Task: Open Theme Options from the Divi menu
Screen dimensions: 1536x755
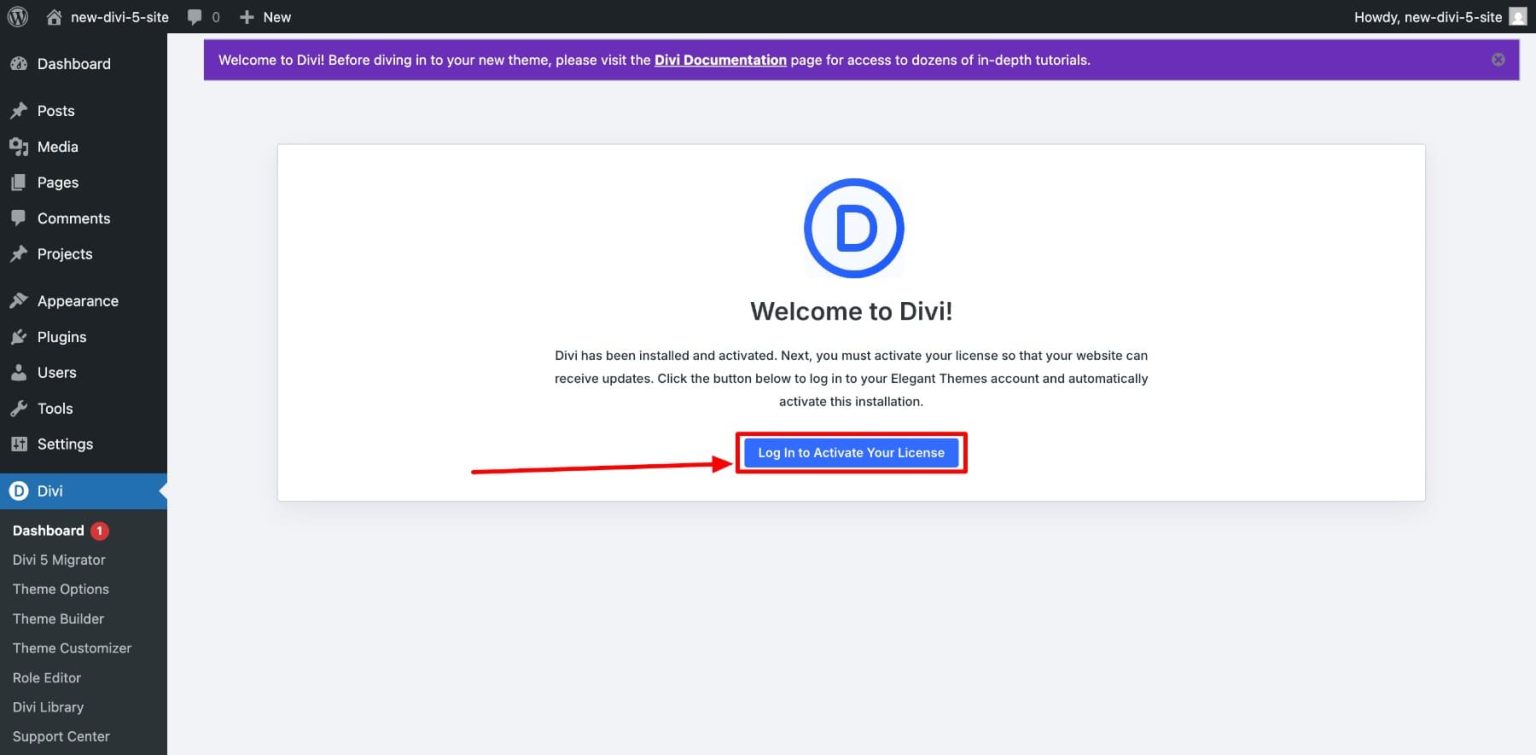Action: point(60,589)
